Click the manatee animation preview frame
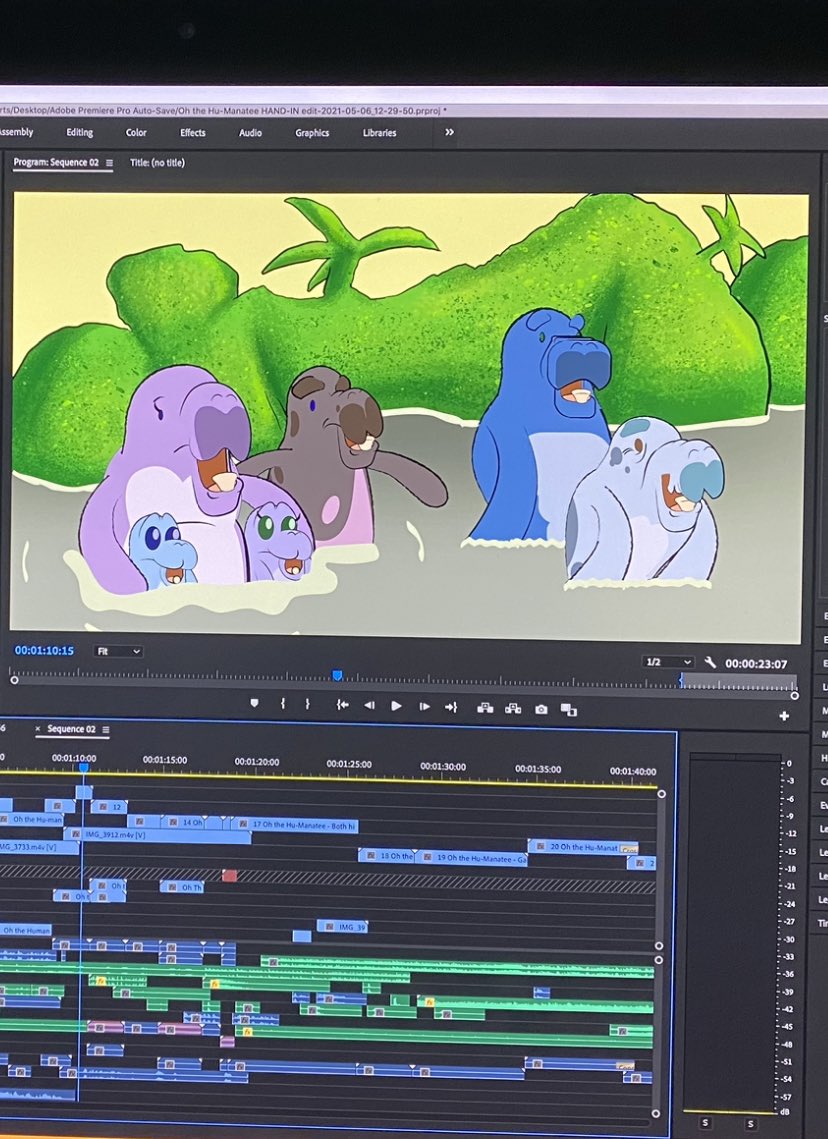 (x=409, y=417)
